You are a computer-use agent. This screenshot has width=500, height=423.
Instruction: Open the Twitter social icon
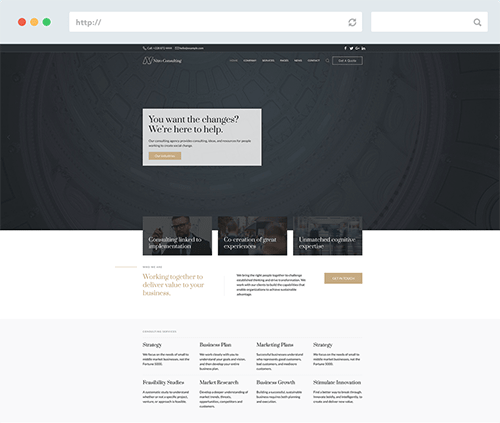click(x=351, y=48)
